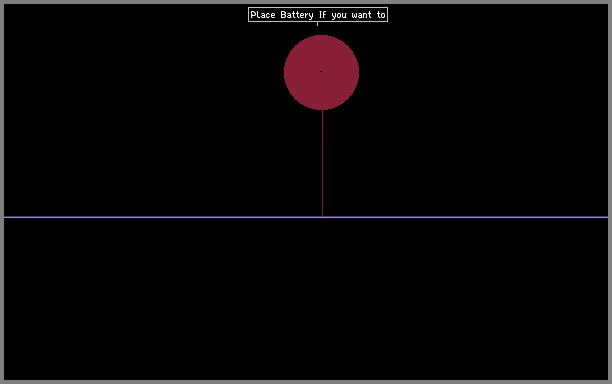Click the word "Battery" in the tooltip
This screenshot has width=612, height=384.
[x=297, y=15]
